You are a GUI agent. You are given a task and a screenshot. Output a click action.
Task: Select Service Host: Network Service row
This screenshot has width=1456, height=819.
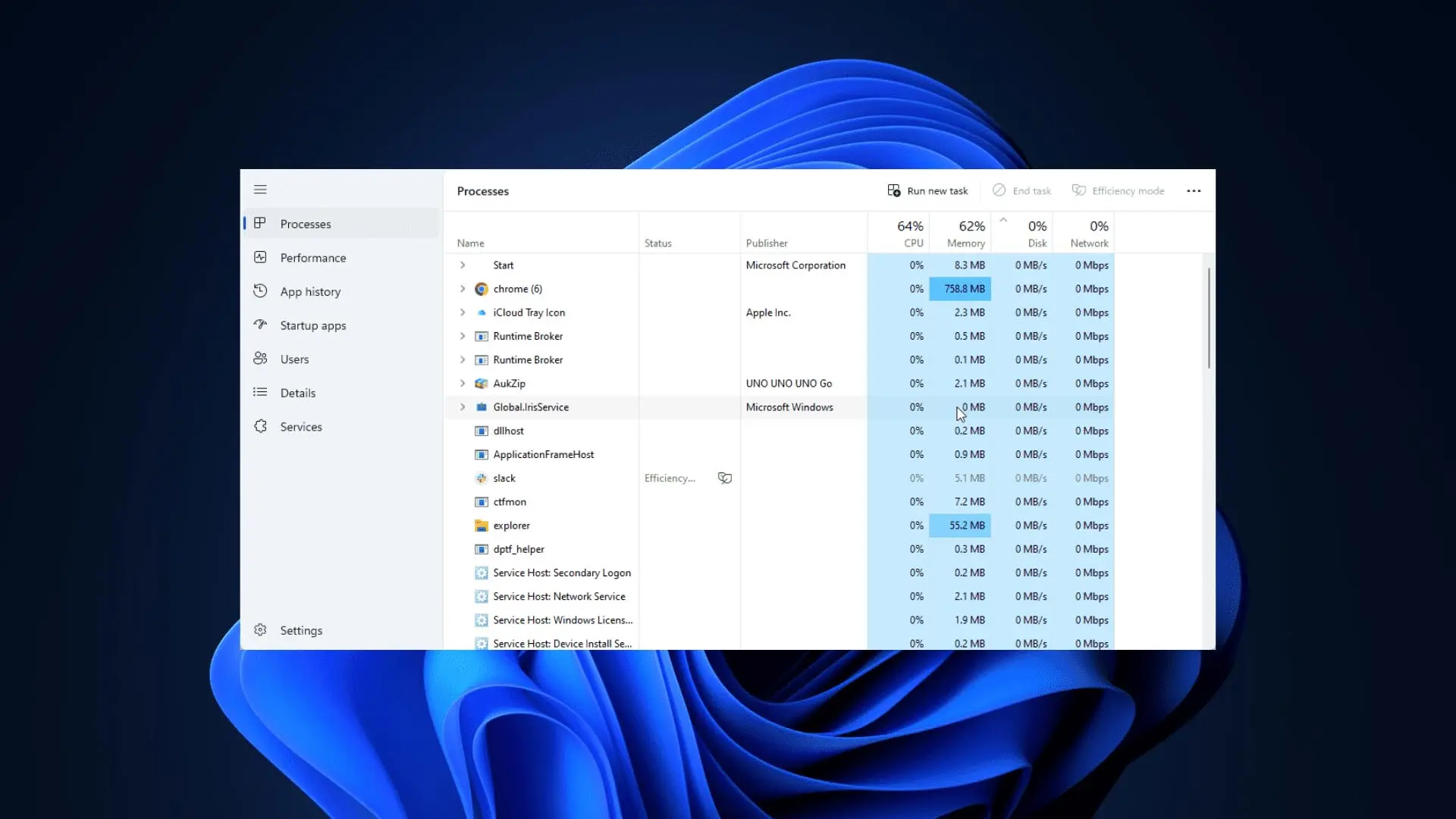(x=779, y=597)
